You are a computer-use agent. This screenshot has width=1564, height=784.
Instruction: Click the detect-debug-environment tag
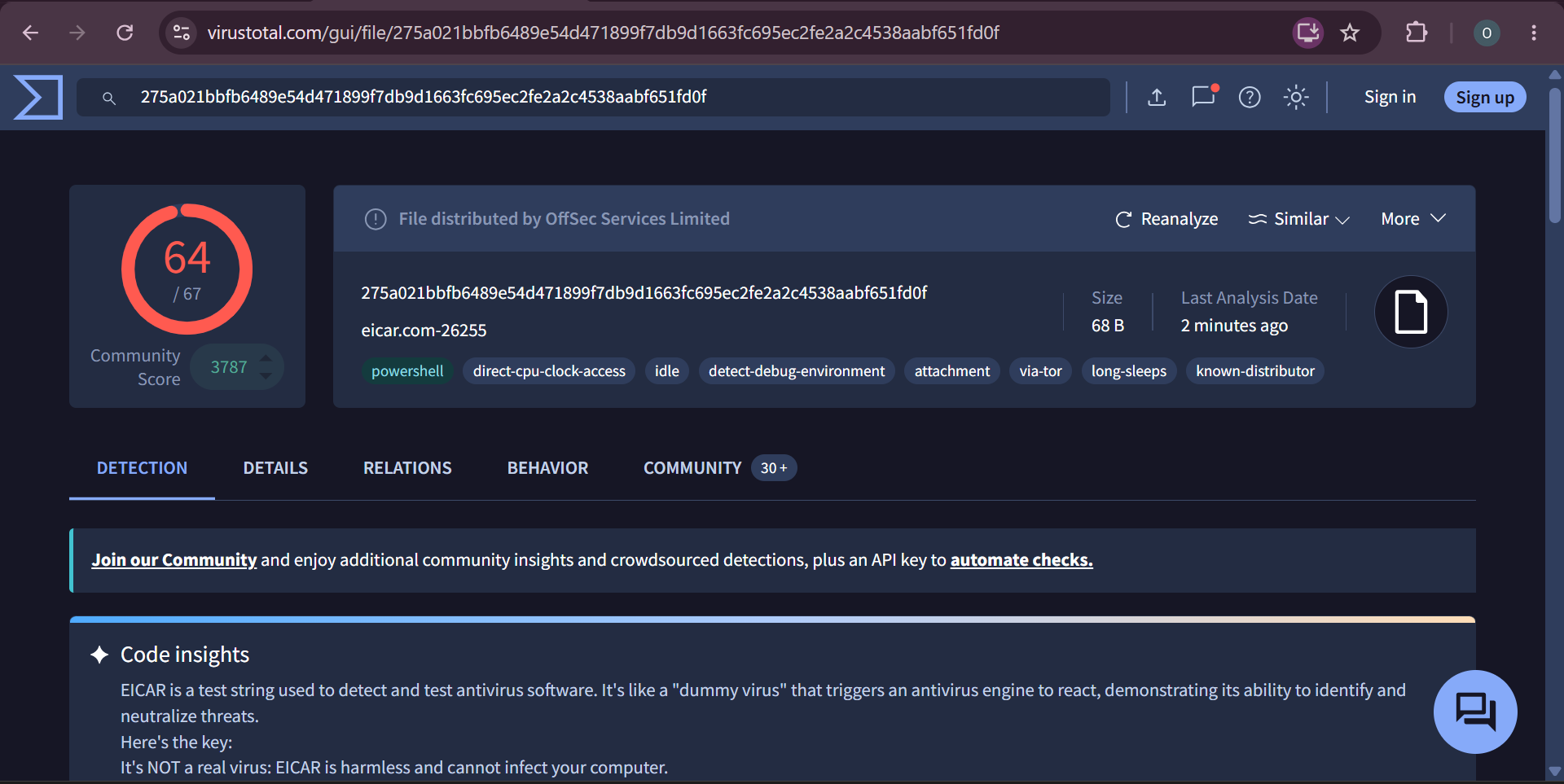[x=797, y=371]
